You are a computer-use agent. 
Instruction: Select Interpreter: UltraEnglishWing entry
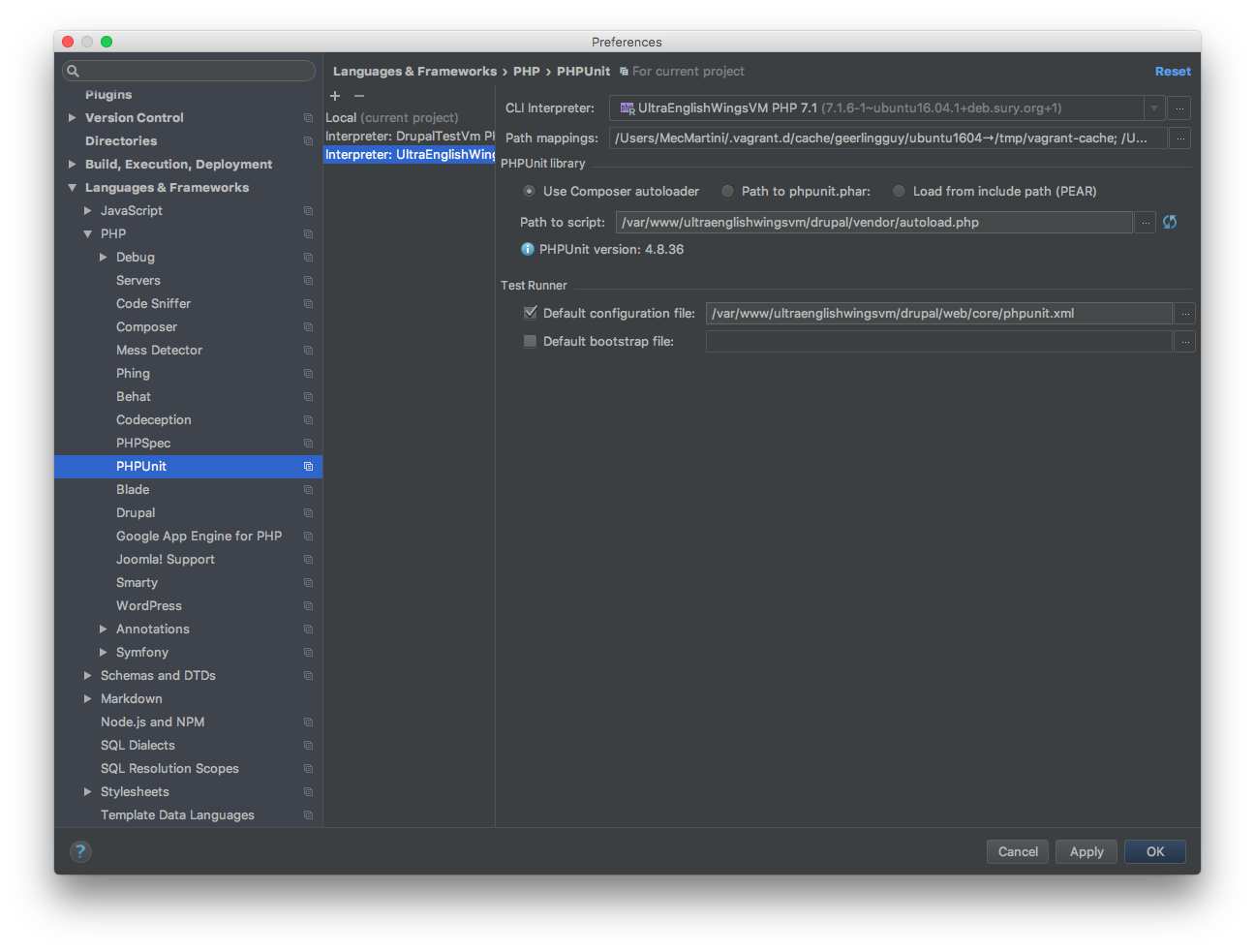pos(410,155)
